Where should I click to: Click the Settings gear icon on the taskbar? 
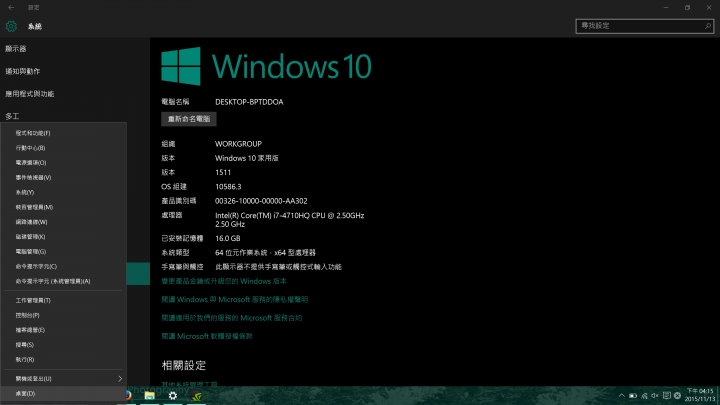click(x=173, y=395)
